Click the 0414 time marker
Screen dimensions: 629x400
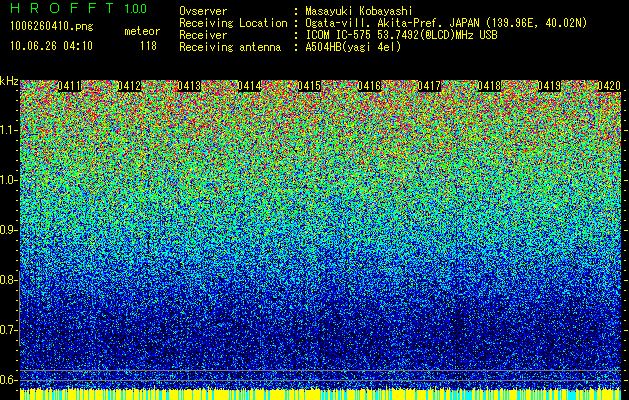[x=250, y=86]
